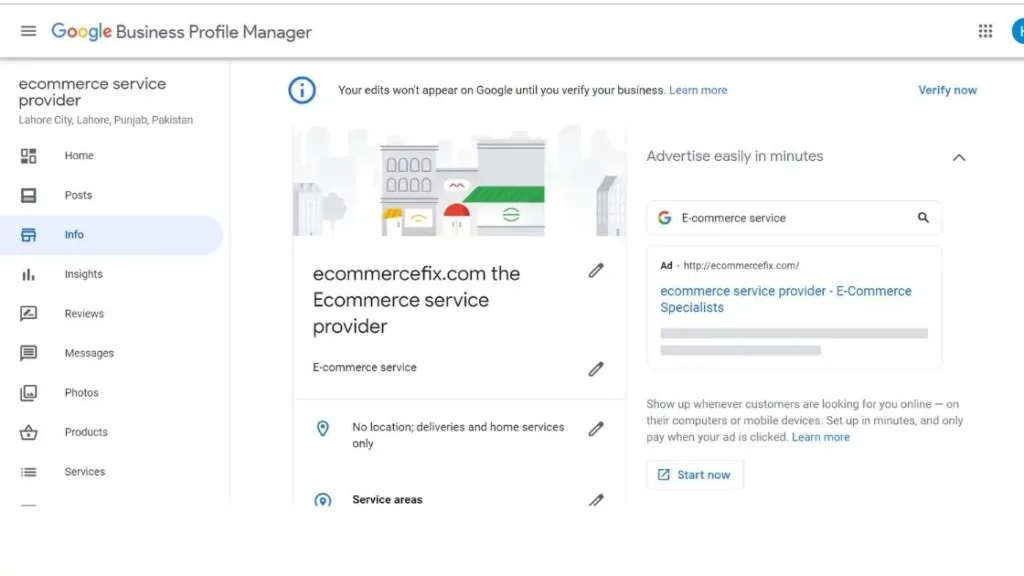
Task: Click the 'Service areas' label
Action: tap(387, 500)
